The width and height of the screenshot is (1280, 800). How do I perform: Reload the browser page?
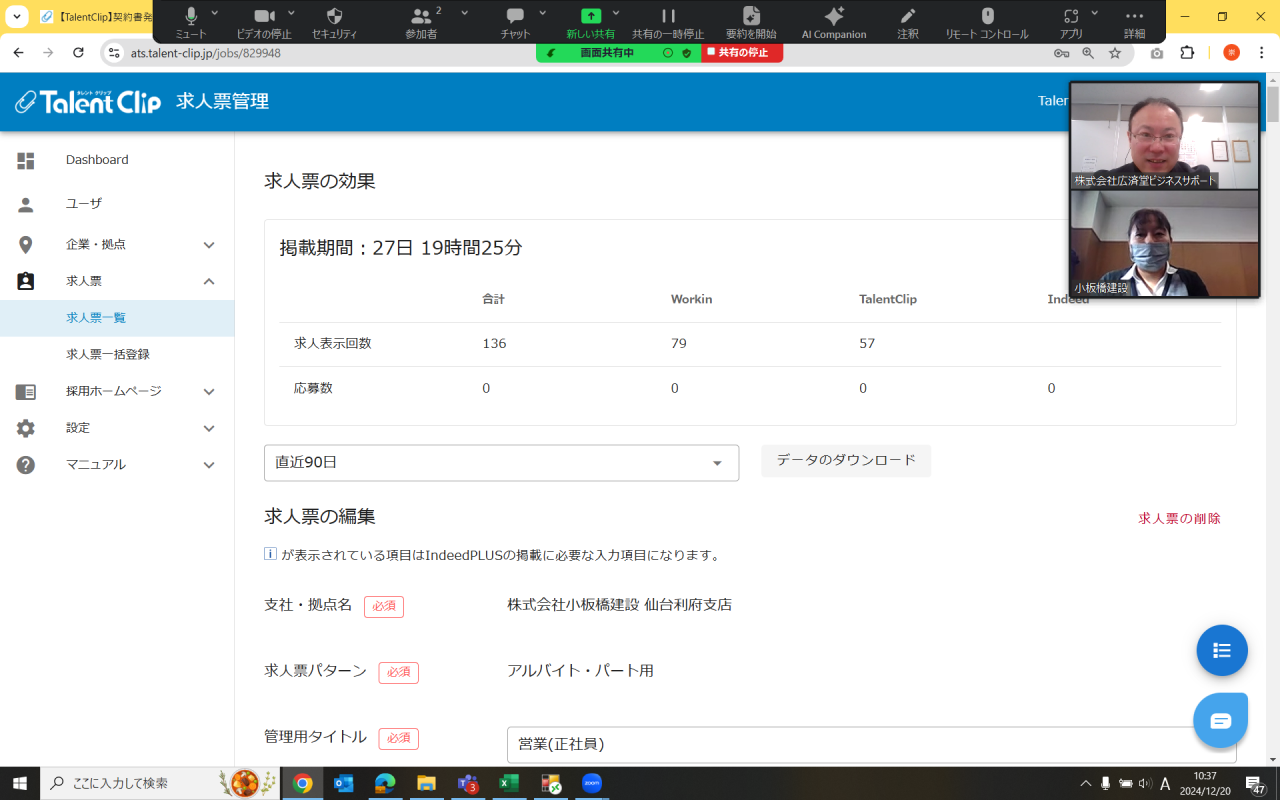79,52
